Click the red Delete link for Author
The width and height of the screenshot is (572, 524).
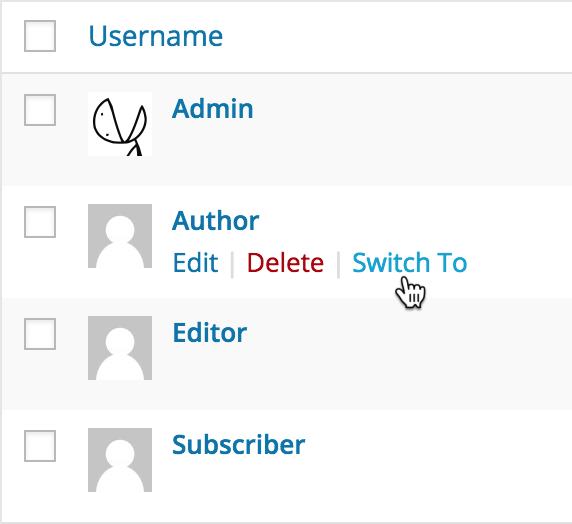[285, 263]
